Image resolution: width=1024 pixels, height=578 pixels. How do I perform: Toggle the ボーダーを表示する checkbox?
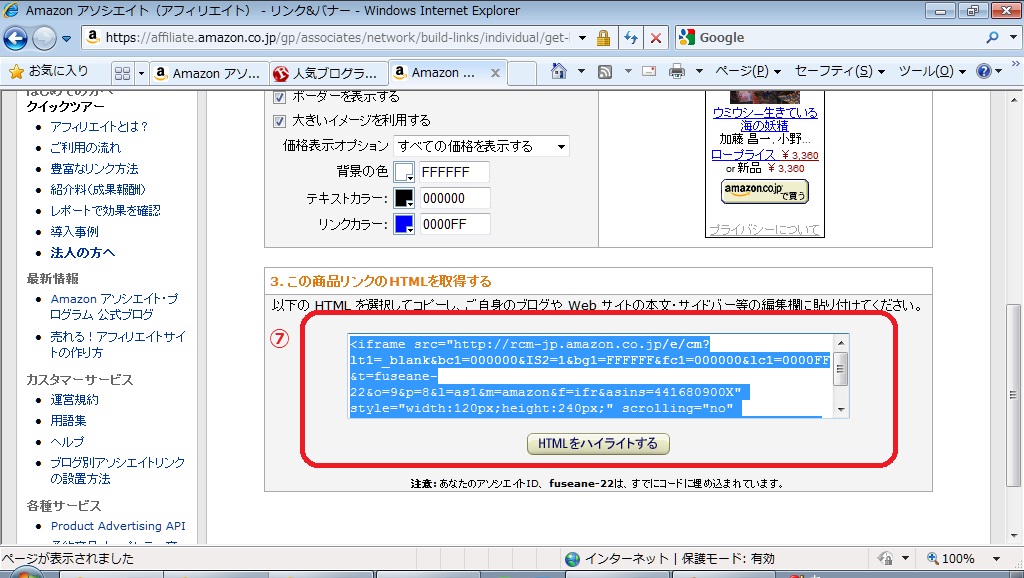point(280,97)
